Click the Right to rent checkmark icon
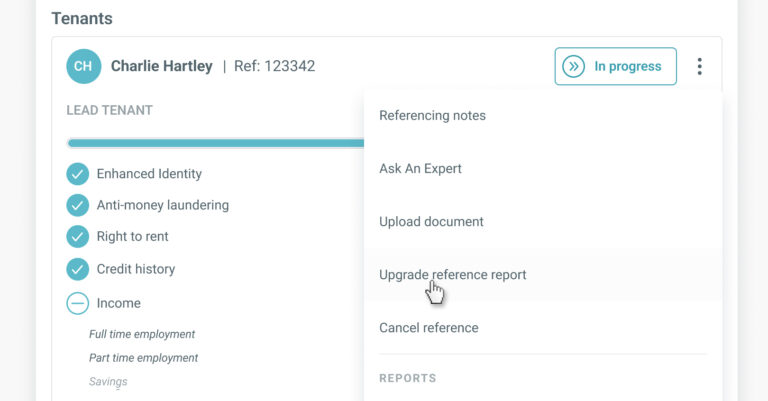 pyautogui.click(x=77, y=236)
